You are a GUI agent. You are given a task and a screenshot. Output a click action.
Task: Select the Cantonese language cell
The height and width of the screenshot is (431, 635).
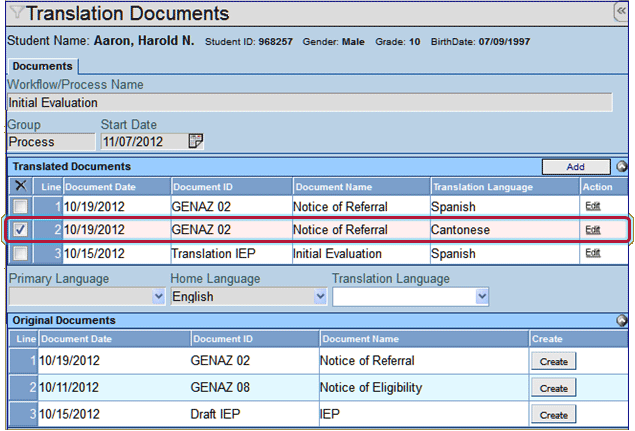[505, 230]
